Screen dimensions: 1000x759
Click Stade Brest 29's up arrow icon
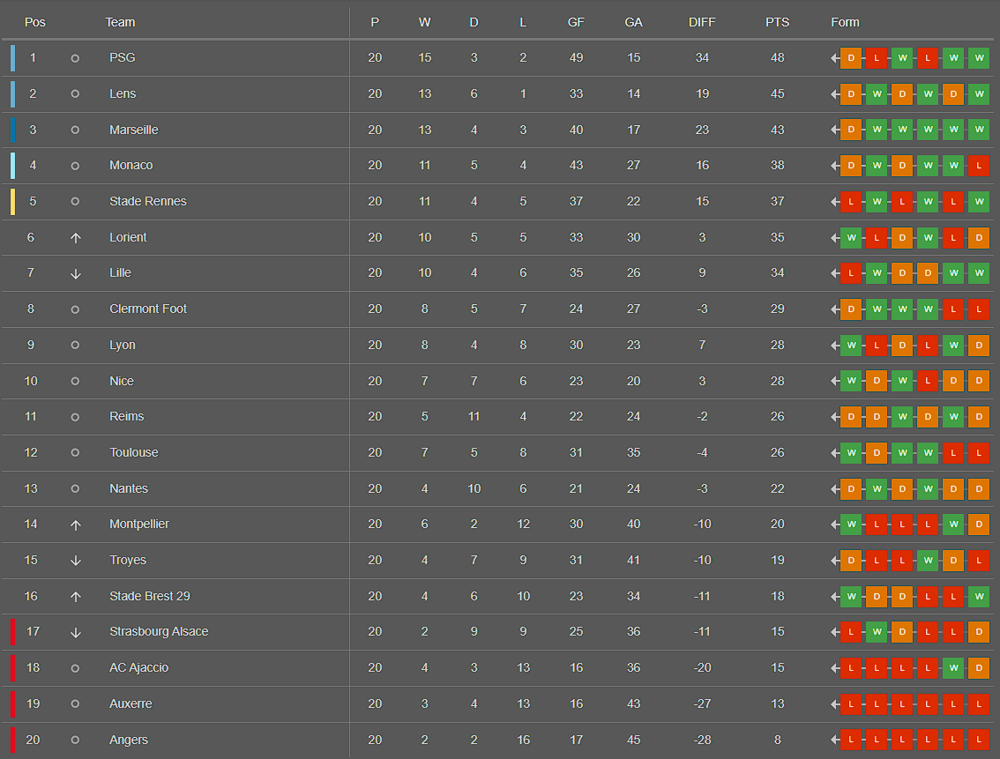coord(75,596)
